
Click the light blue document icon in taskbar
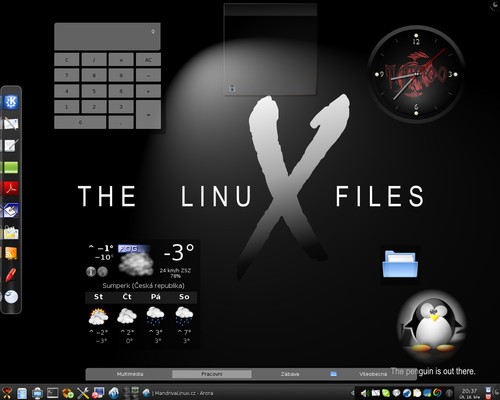[22, 393]
